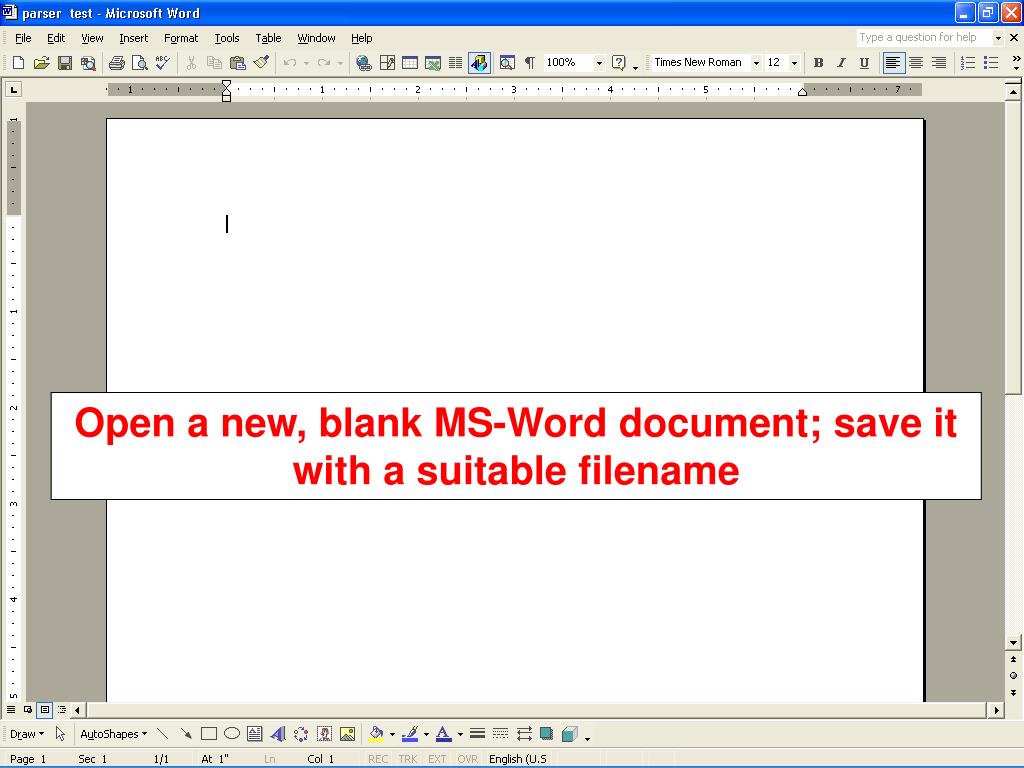Insert WordArt from the Drawing toolbar

278,734
